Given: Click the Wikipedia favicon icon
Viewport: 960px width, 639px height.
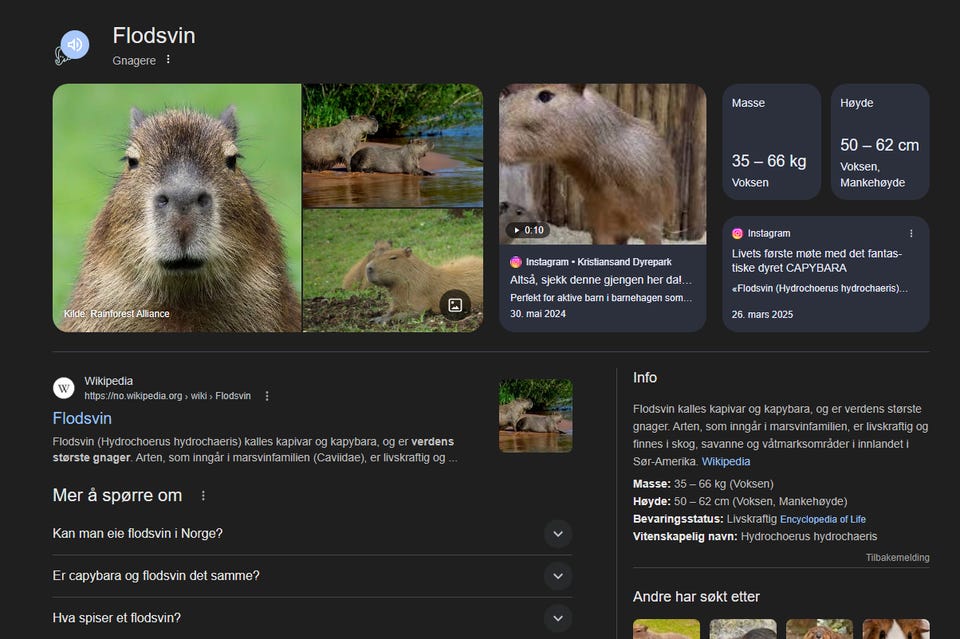Looking at the screenshot, I should coord(64,388).
